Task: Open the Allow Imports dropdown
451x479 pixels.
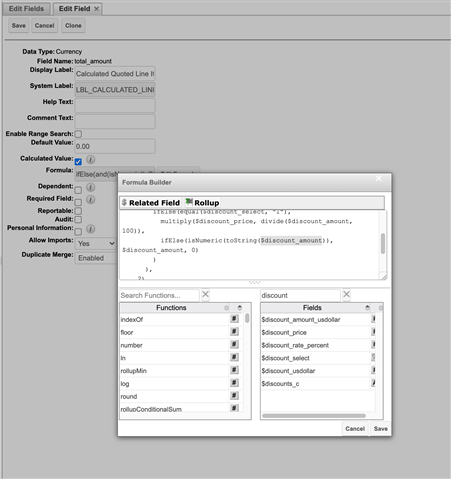Action: pyautogui.click(x=96, y=244)
